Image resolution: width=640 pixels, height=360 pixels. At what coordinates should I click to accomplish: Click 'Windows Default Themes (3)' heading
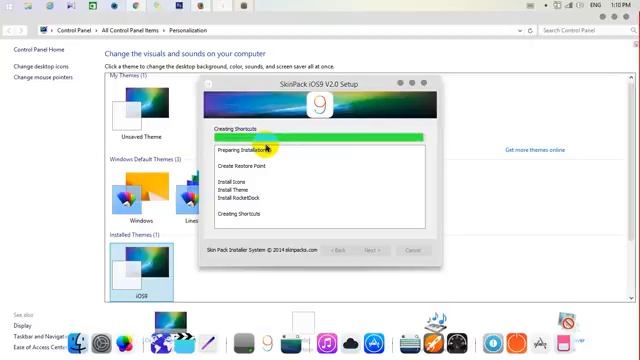[145, 159]
